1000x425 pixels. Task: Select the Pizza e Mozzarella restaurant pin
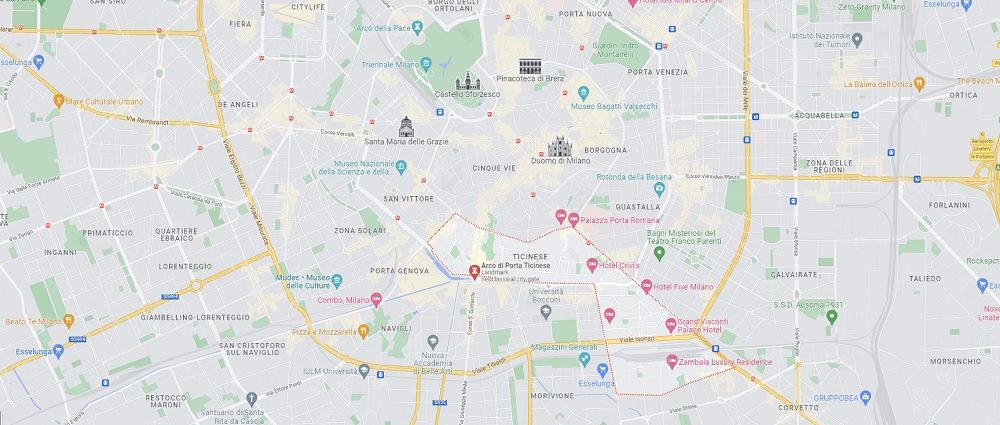point(364,331)
